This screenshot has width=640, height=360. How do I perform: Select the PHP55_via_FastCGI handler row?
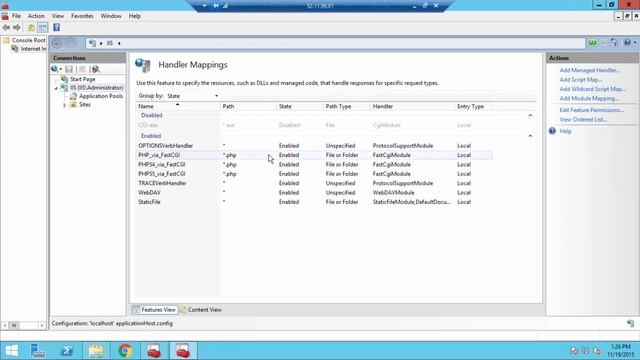tap(314, 174)
